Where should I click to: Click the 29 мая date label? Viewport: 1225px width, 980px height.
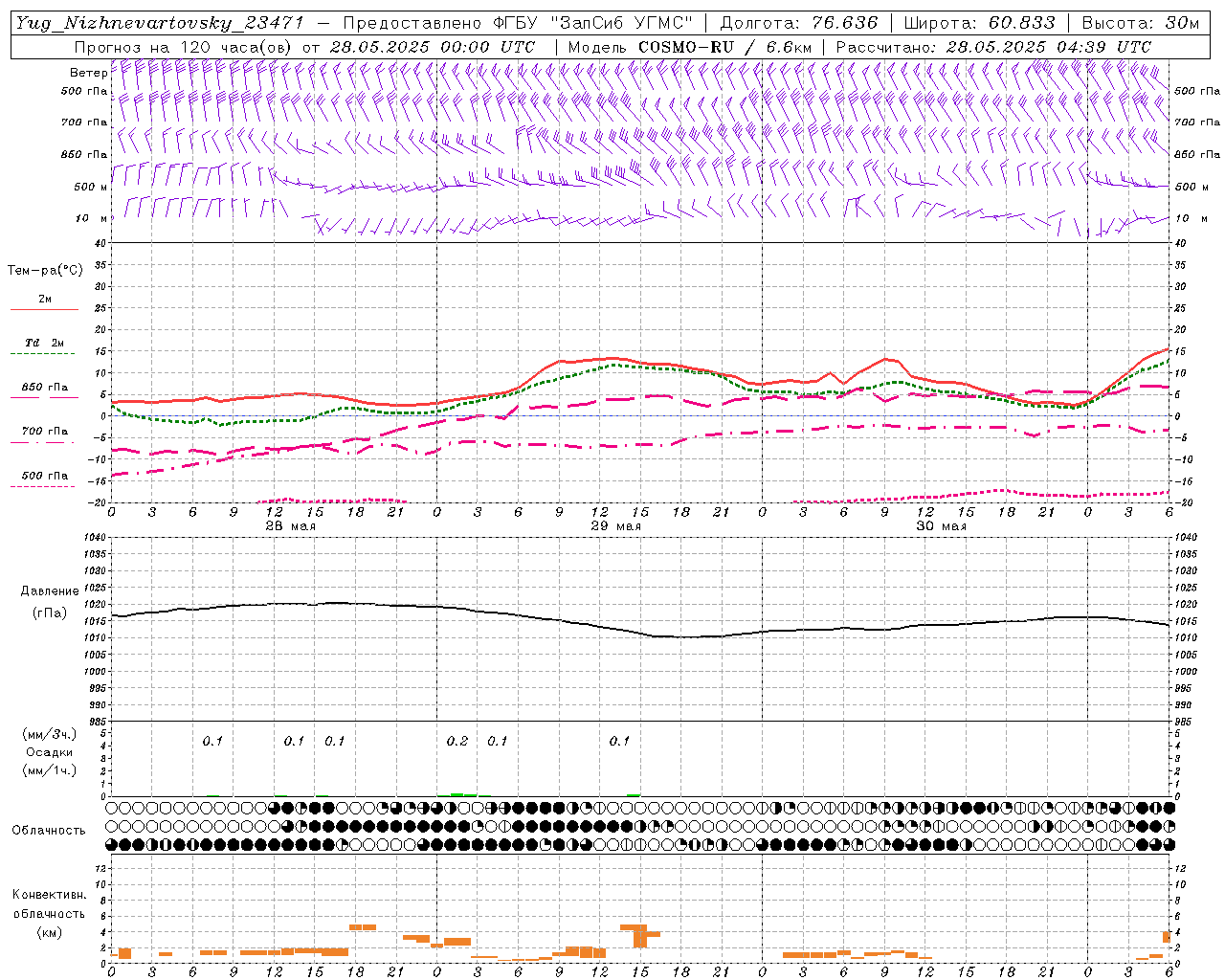tap(615, 526)
